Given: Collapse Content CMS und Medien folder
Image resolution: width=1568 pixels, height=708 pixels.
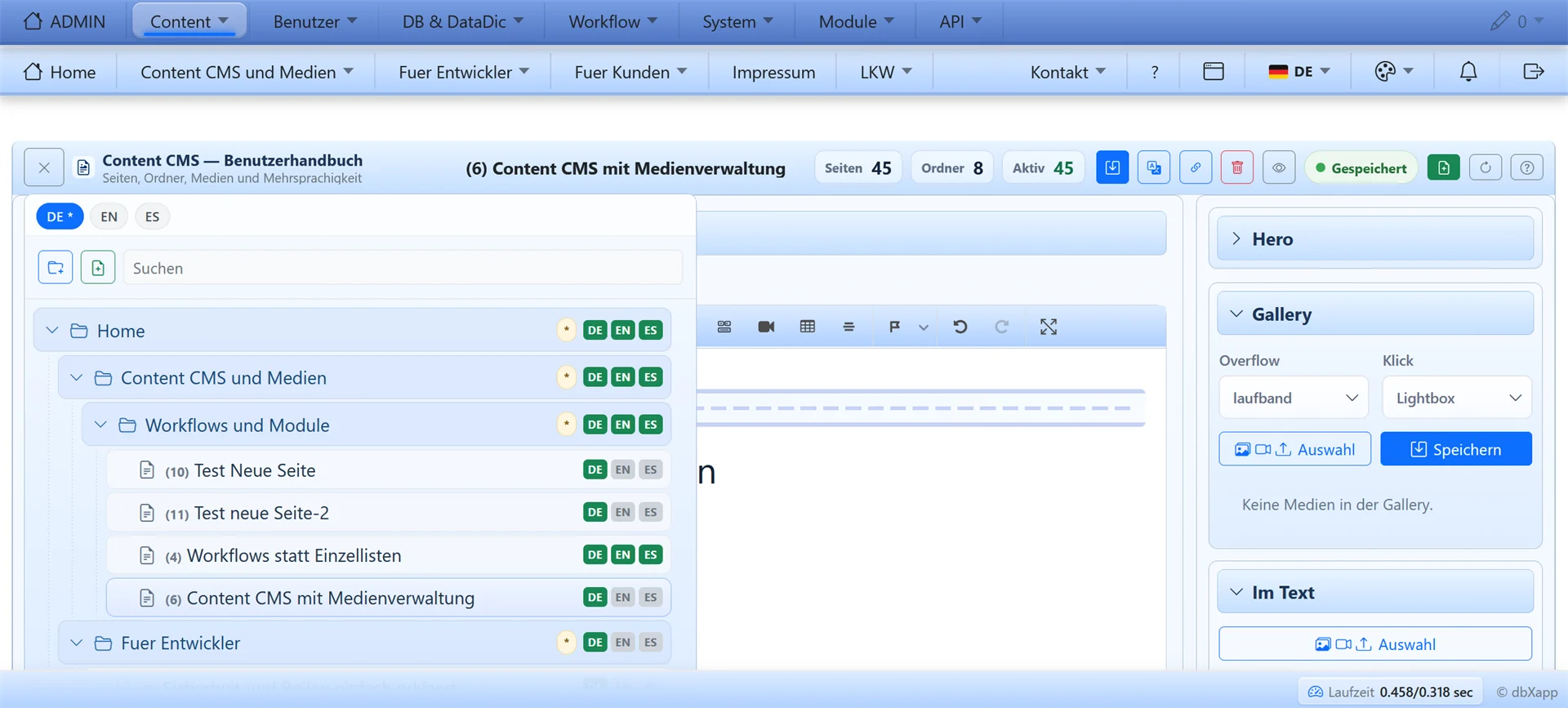Looking at the screenshot, I should [76, 377].
